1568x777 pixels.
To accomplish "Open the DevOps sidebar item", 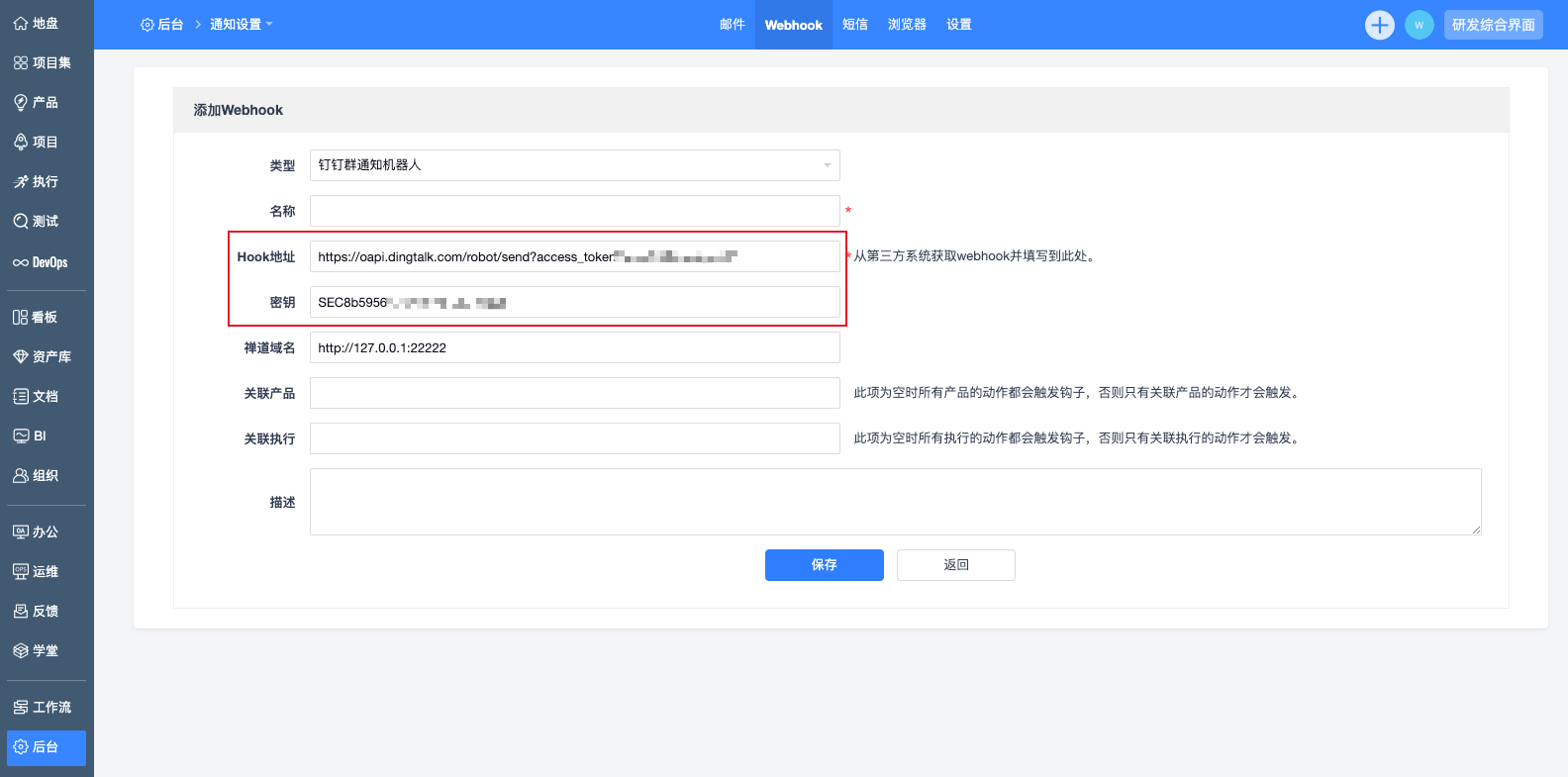I will click(41, 262).
